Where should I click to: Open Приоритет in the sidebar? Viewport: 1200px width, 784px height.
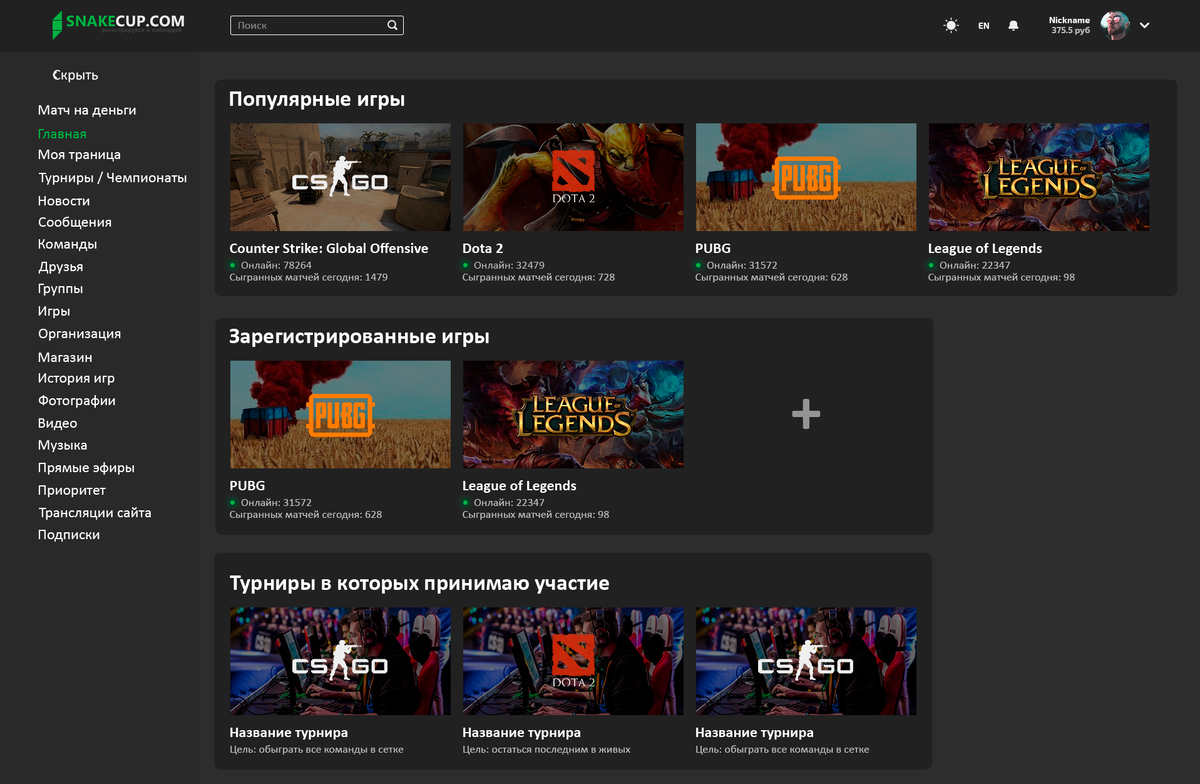72,490
